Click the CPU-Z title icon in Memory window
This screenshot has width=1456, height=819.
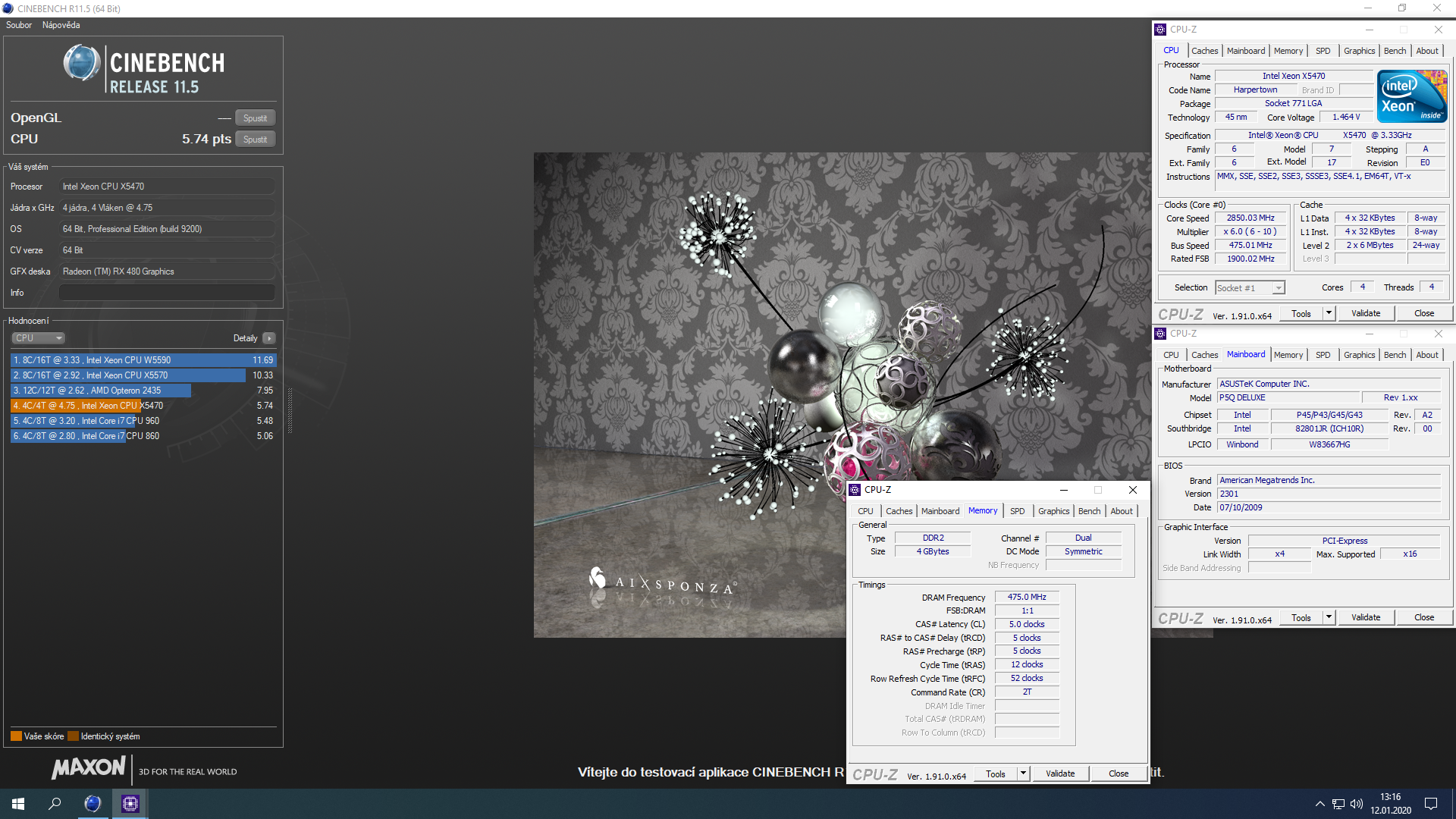click(855, 490)
